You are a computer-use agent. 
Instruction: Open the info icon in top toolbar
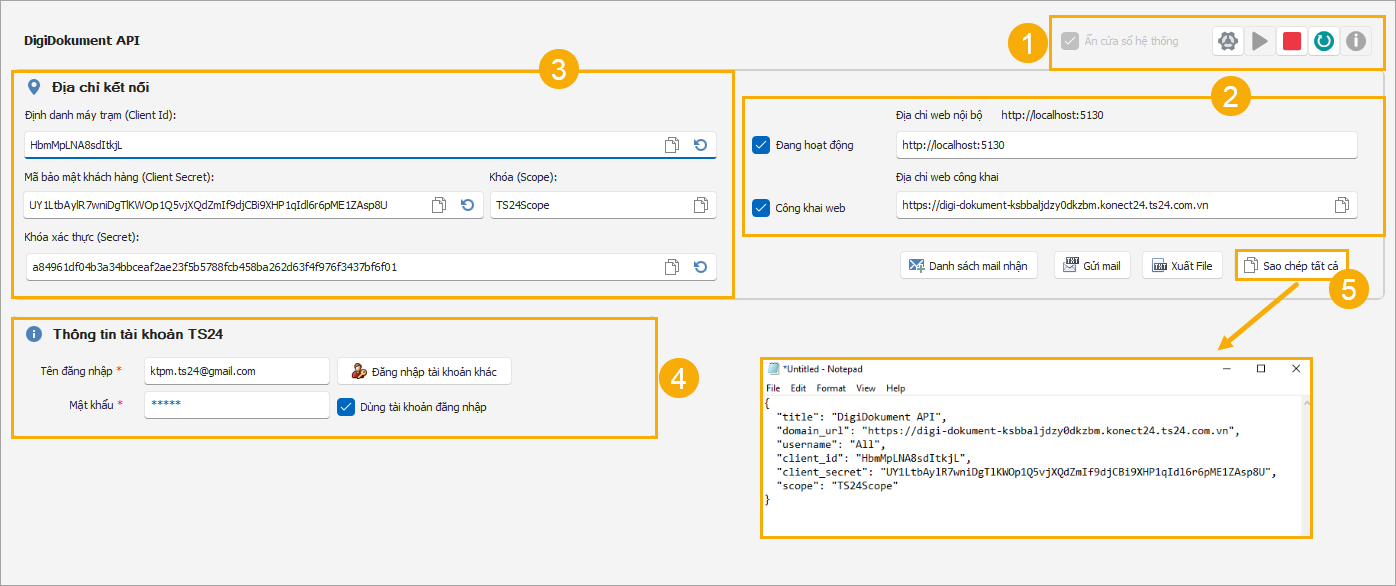pos(1356,41)
